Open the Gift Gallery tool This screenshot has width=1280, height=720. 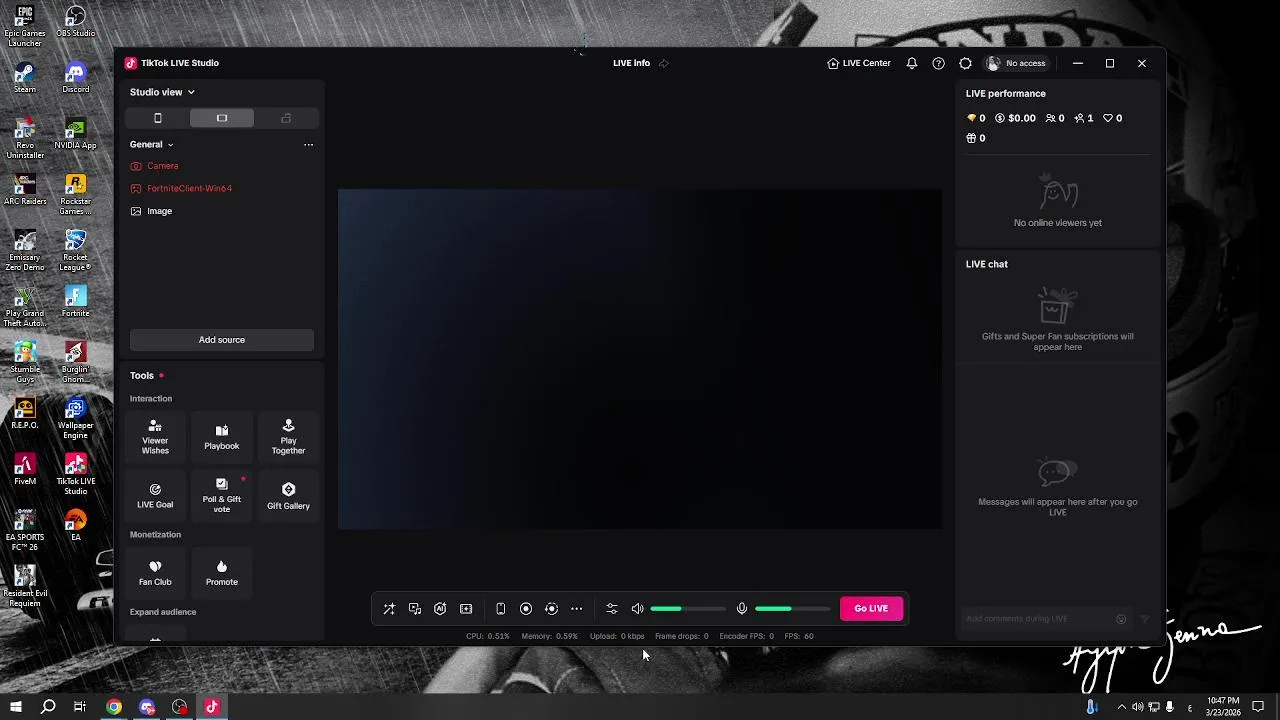tap(288, 496)
